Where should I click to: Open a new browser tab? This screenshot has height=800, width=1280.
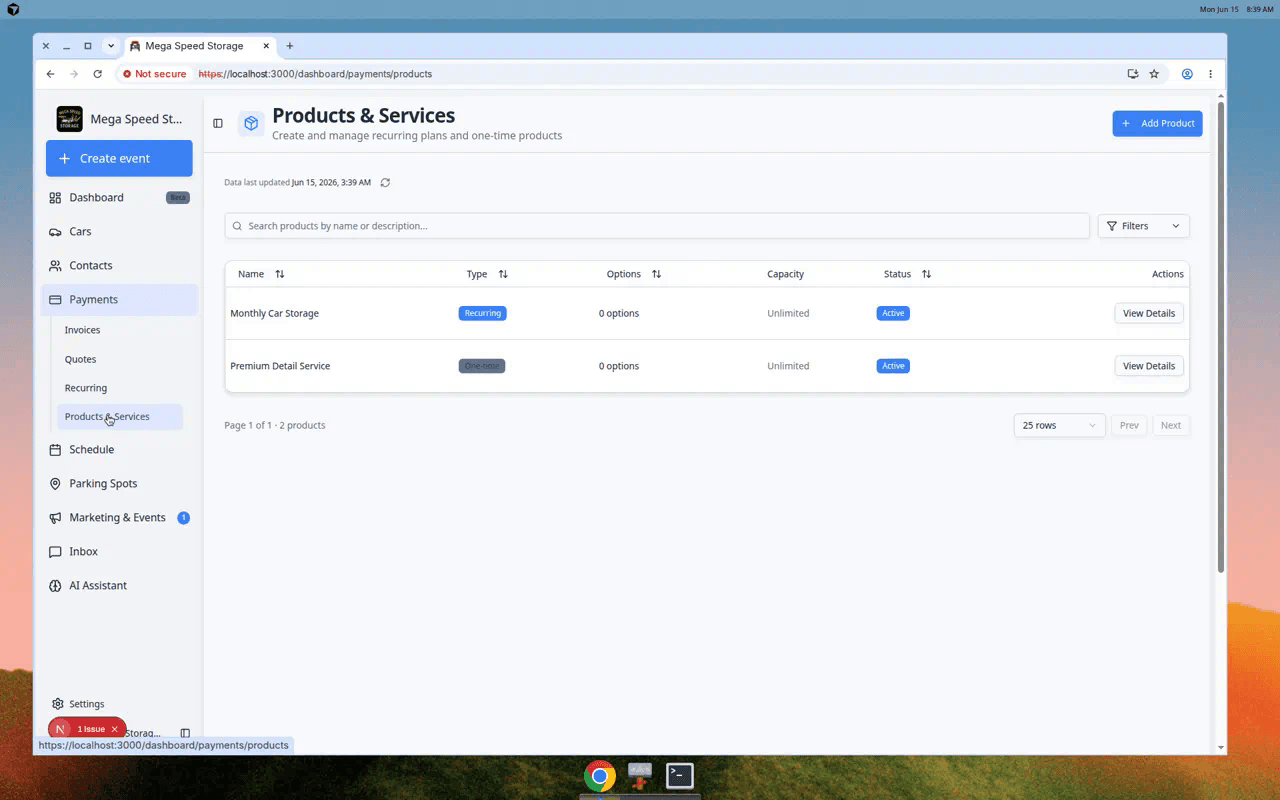coord(290,46)
